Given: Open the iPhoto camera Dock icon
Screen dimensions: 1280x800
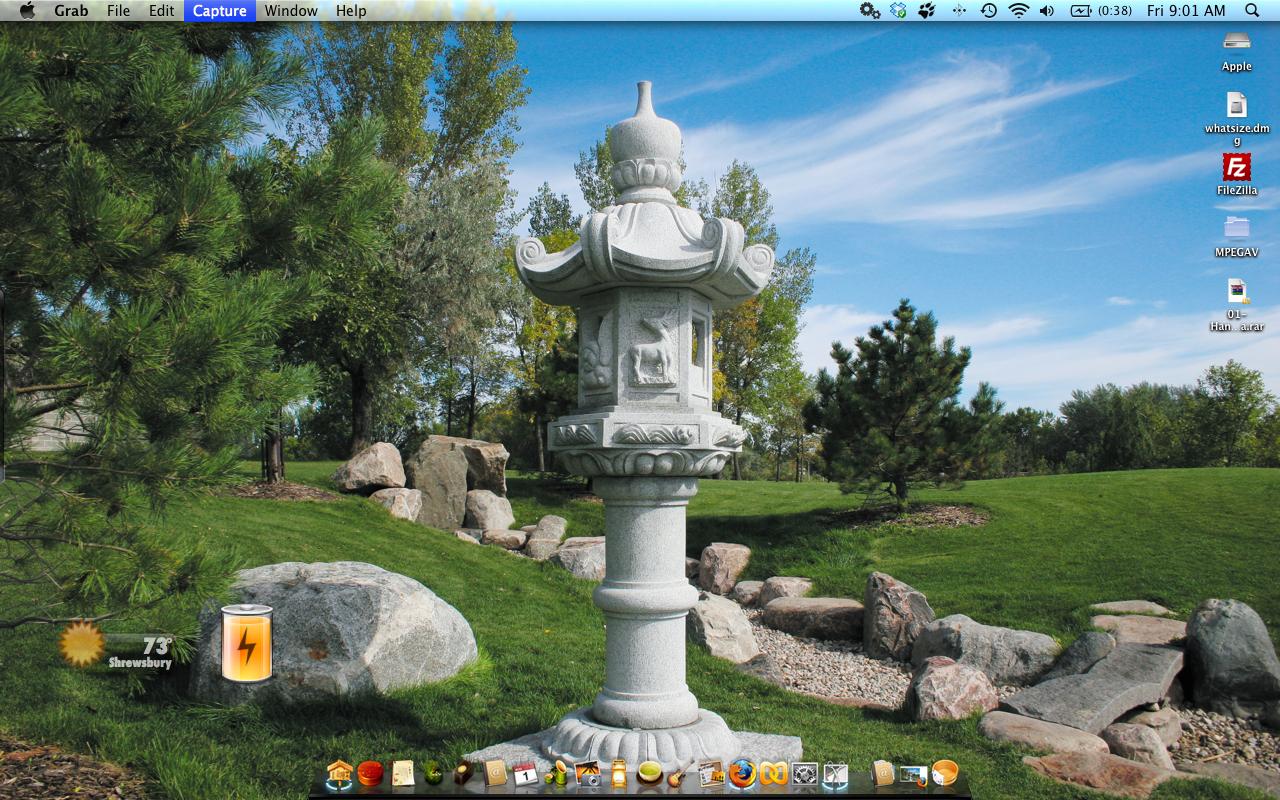Looking at the screenshot, I should pyautogui.click(x=587, y=773).
